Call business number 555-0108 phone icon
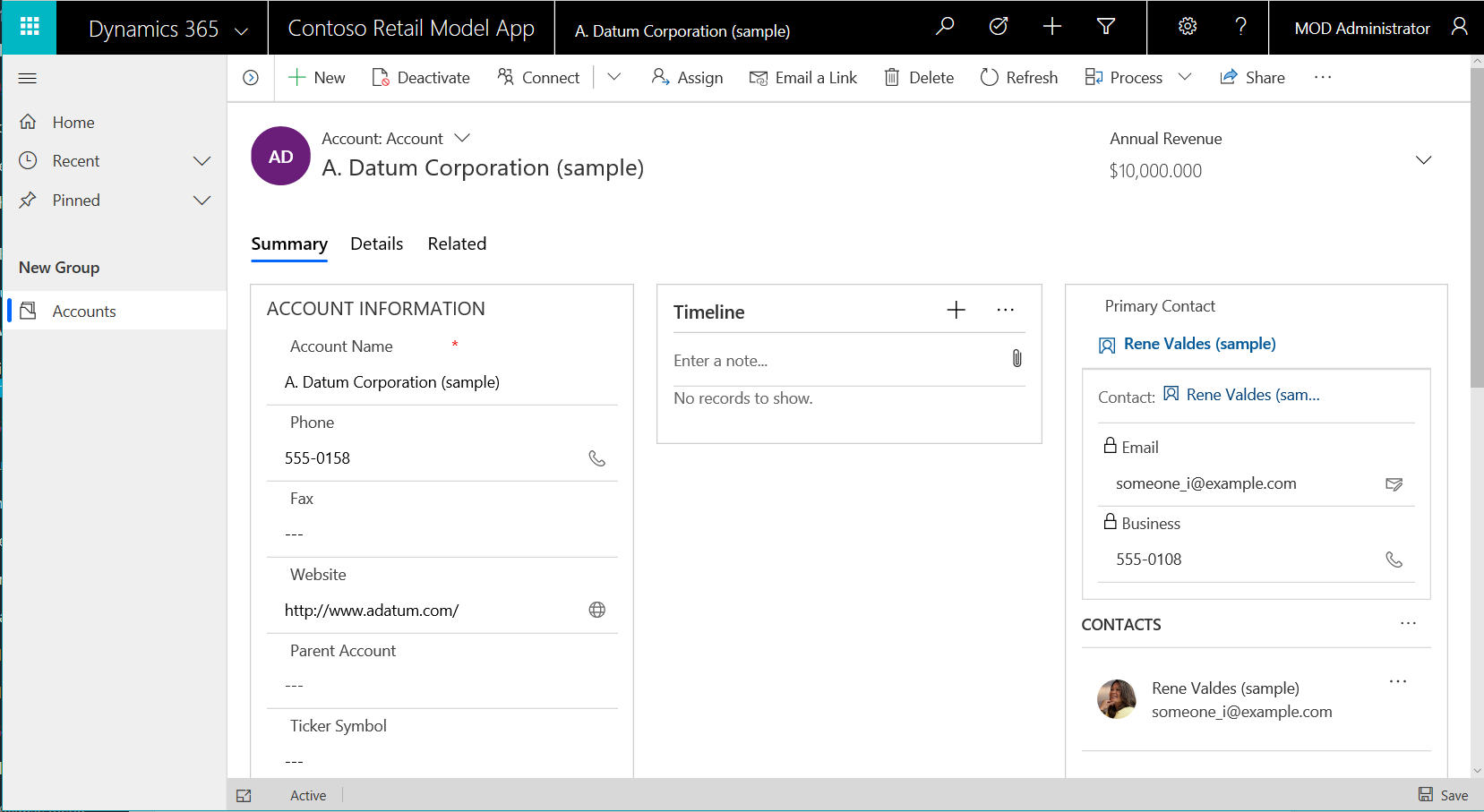This screenshot has height=812, width=1484. point(1394,560)
